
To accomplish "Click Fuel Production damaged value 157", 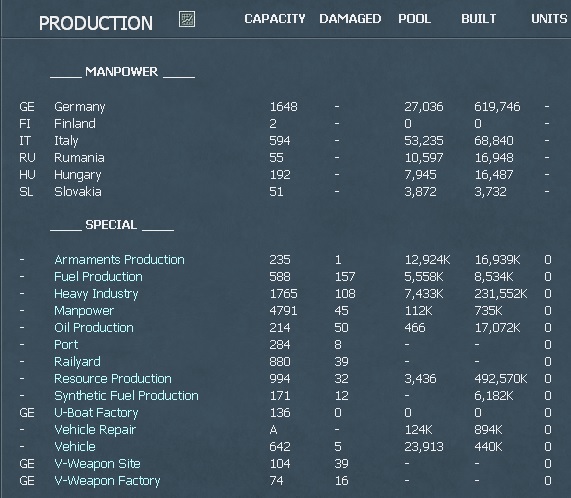I will pyautogui.click(x=345, y=277).
